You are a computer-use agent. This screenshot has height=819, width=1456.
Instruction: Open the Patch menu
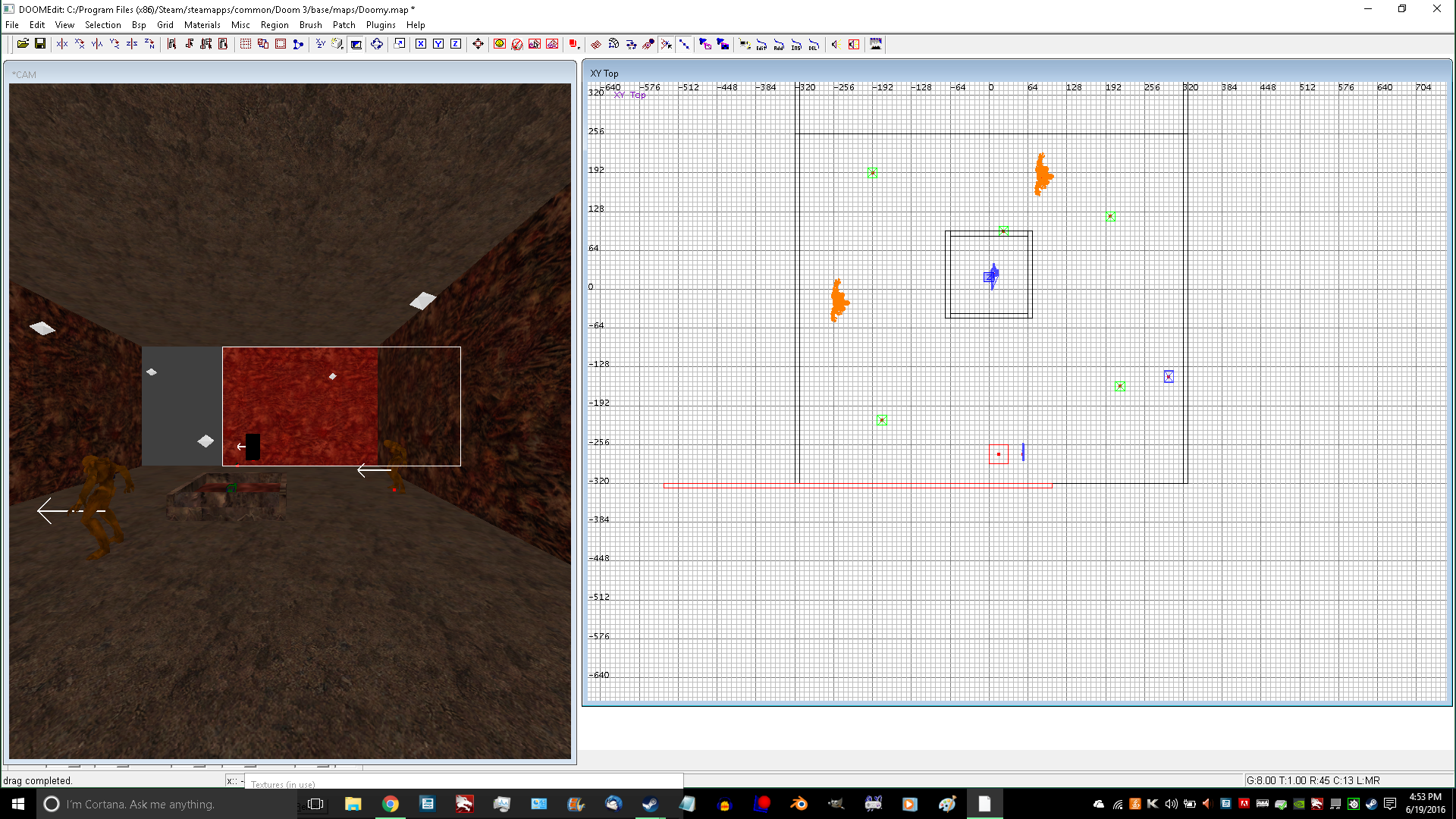tap(344, 25)
